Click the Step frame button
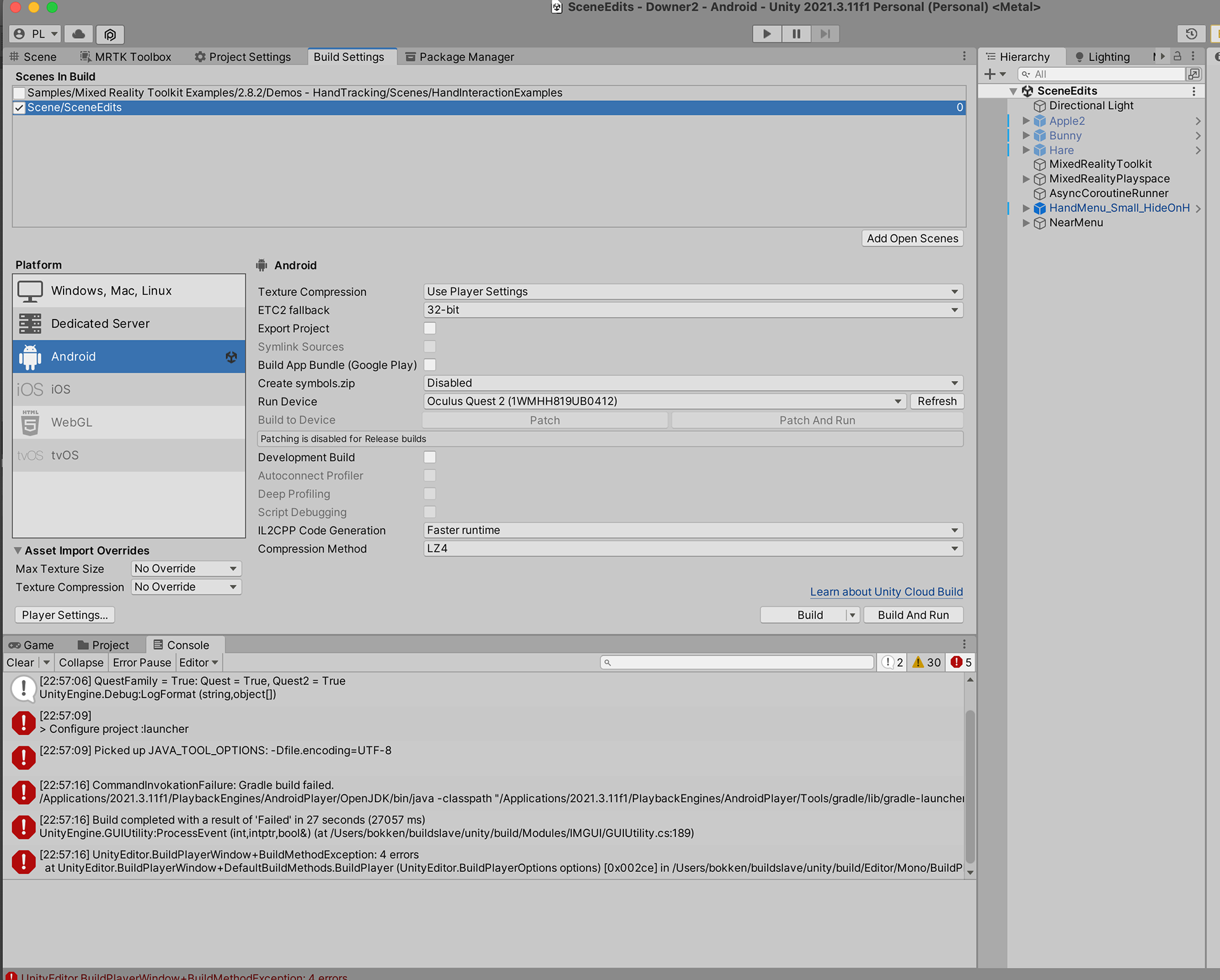The width and height of the screenshot is (1220, 980). 825,34
